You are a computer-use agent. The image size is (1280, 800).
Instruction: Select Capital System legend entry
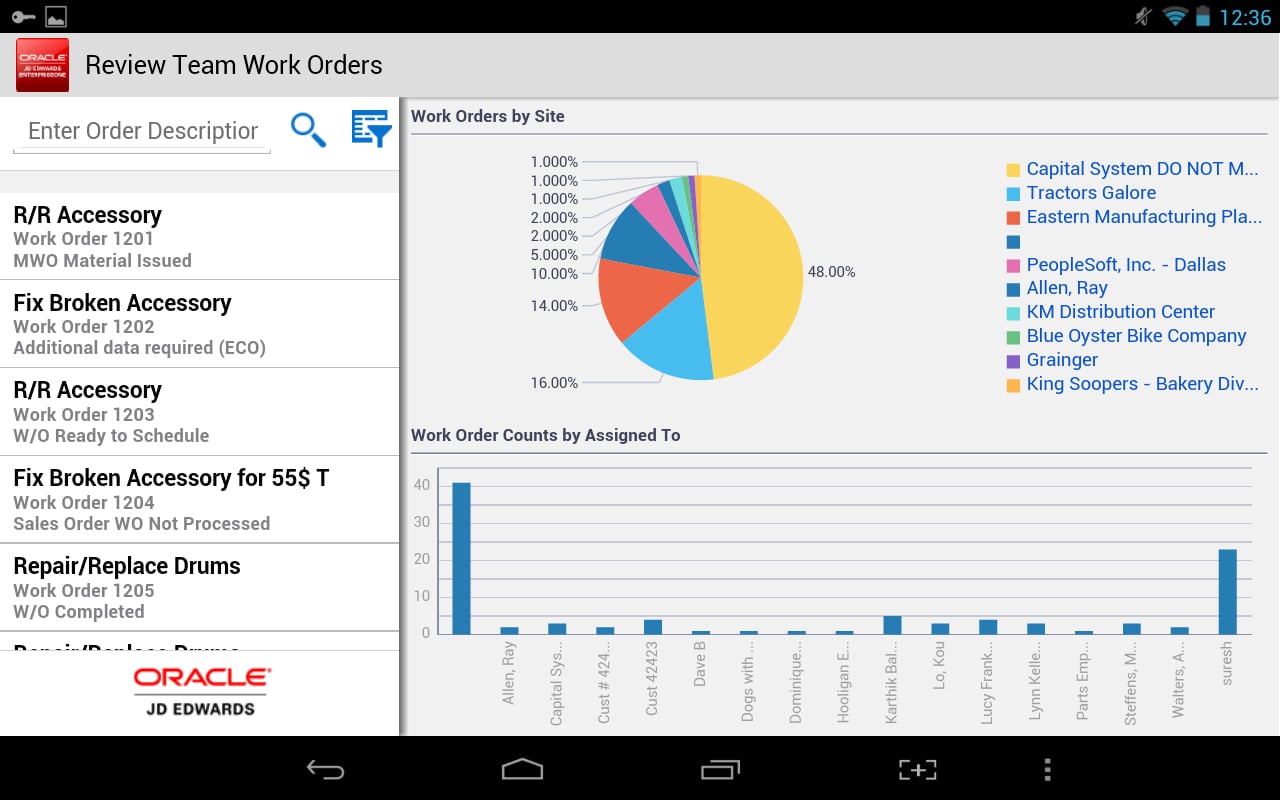[x=1142, y=169]
